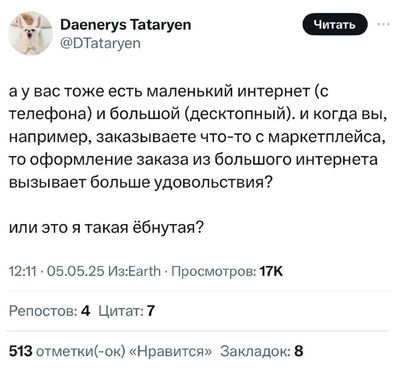Screen dimensions: 400x369
Task: Follow the author with the Читать button
Action: click(335, 24)
